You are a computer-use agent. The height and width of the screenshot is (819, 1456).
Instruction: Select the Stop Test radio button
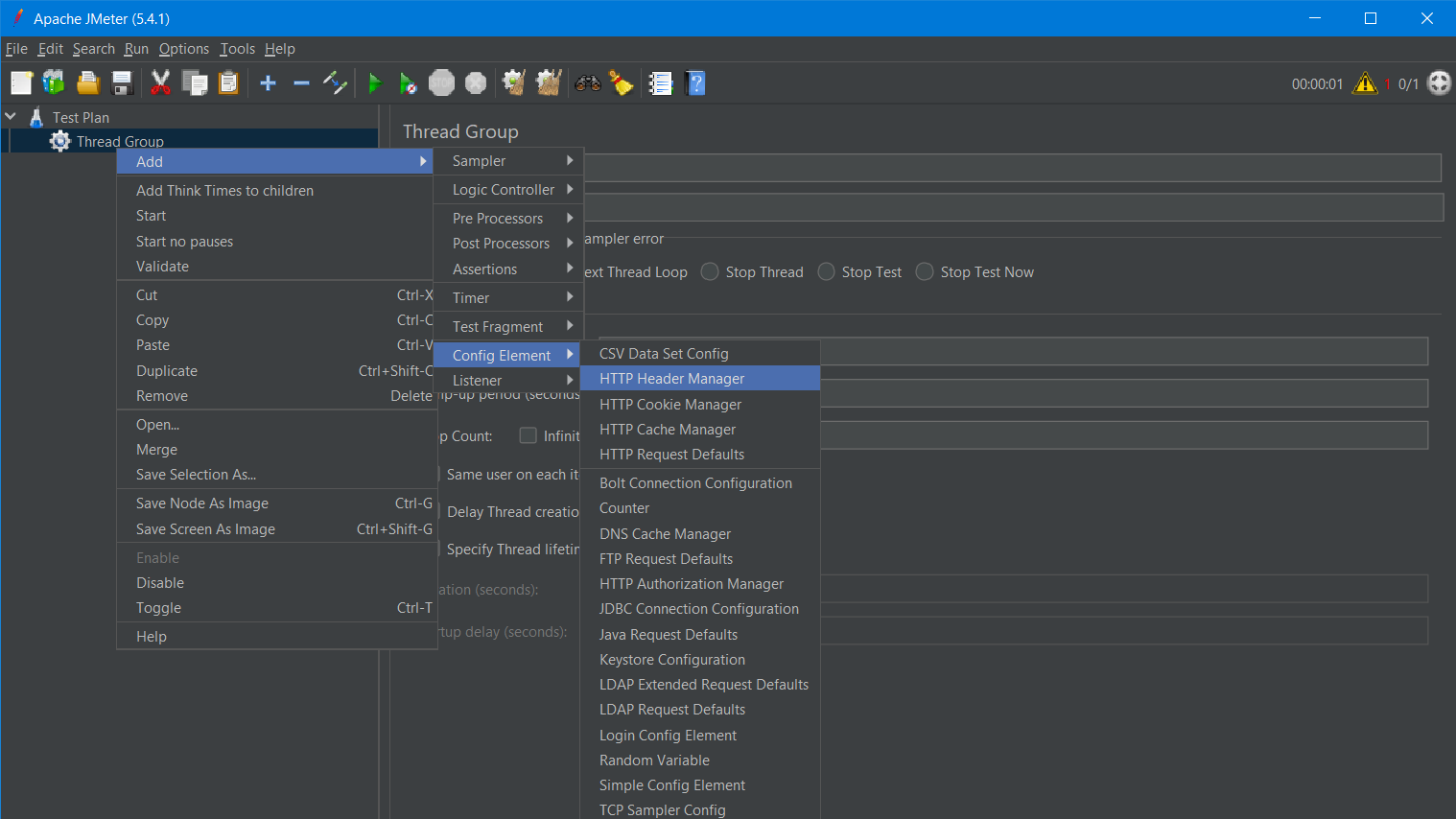(826, 271)
